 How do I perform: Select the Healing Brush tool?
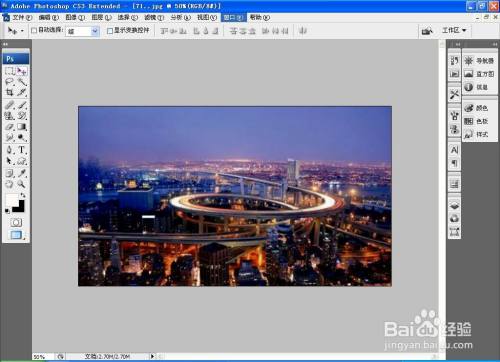tap(9, 105)
